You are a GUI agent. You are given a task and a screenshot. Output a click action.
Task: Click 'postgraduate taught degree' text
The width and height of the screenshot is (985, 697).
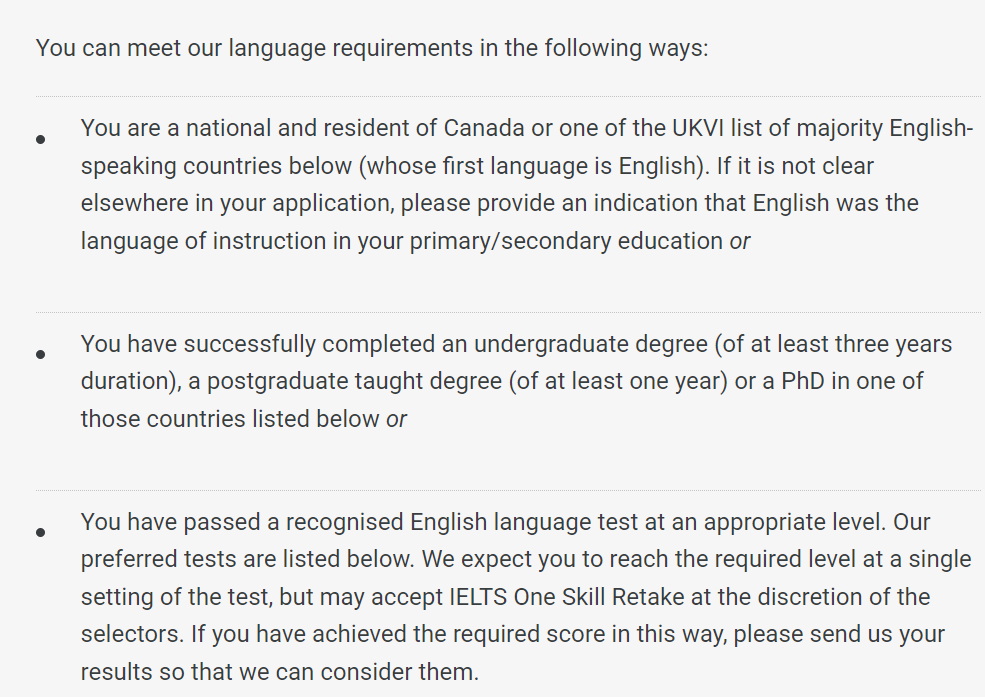(354, 382)
